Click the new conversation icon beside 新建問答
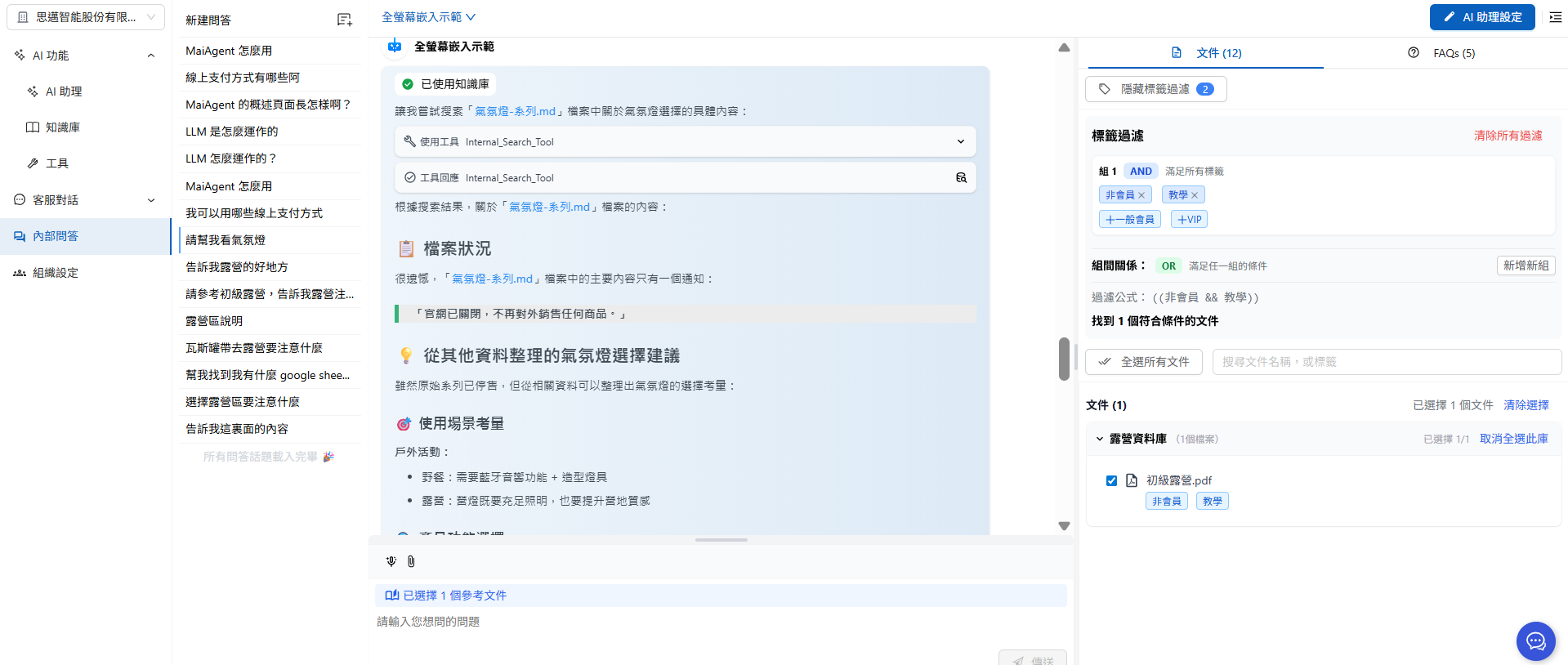Image resolution: width=1568 pixels, height=665 pixels. (x=344, y=20)
